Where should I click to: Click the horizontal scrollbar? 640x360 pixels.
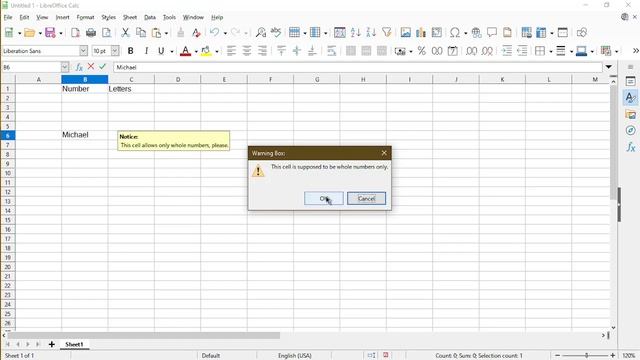coord(144,336)
